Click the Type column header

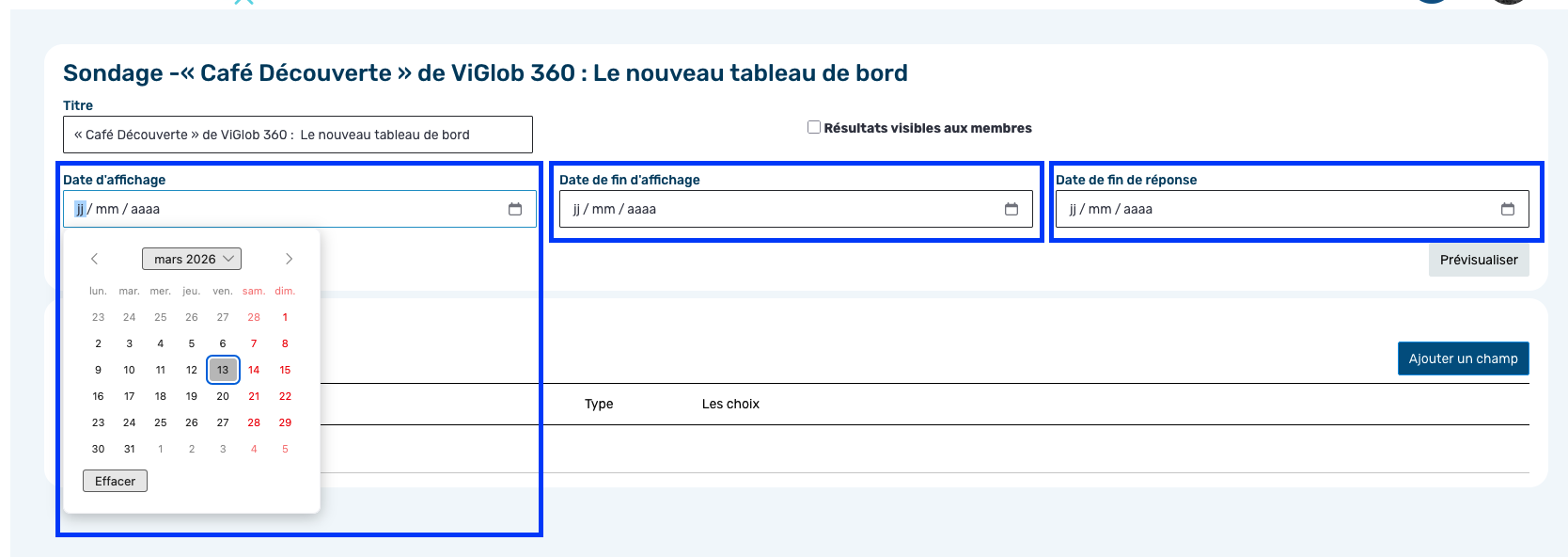599,404
